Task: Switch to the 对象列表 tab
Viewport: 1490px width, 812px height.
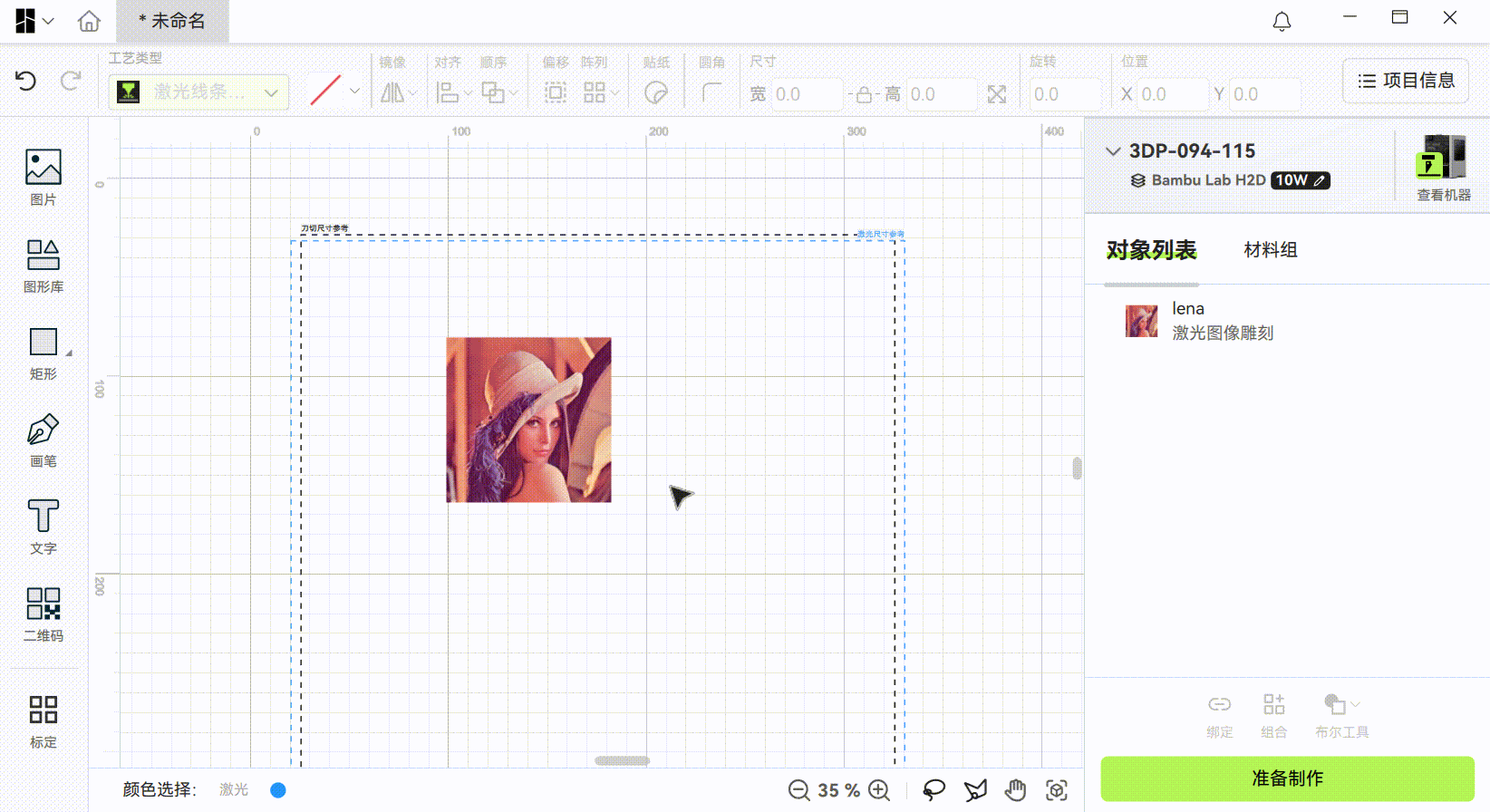Action: point(1151,250)
